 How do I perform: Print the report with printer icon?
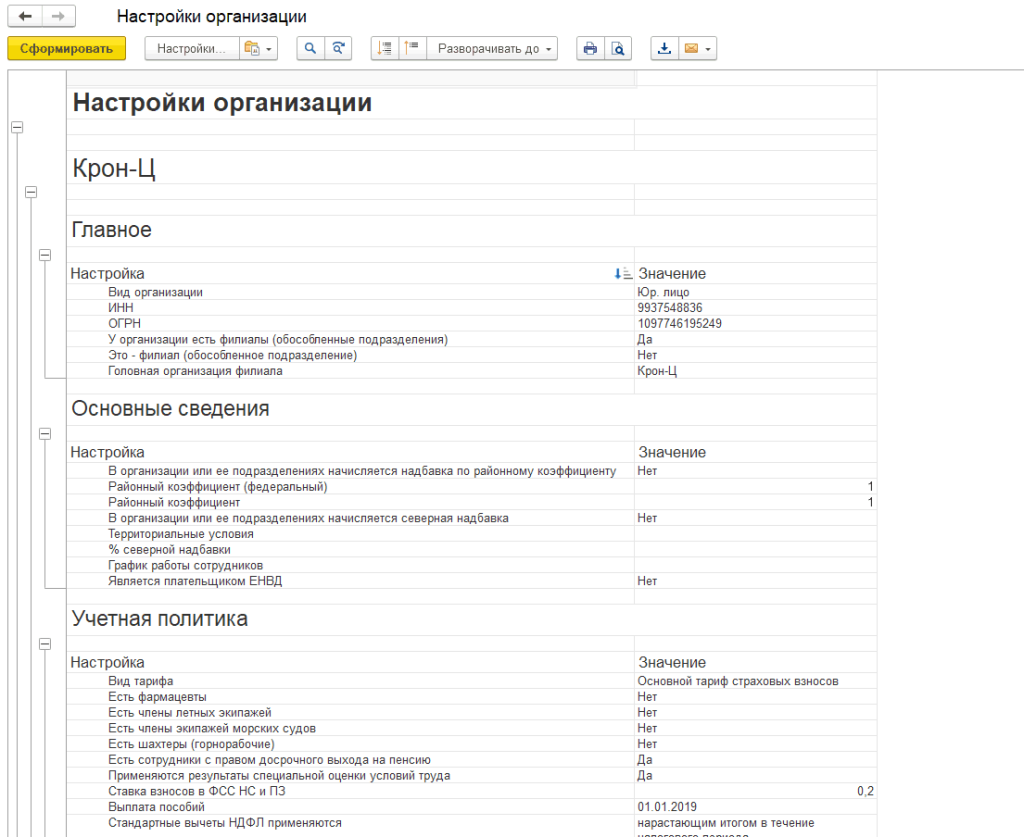click(590, 48)
